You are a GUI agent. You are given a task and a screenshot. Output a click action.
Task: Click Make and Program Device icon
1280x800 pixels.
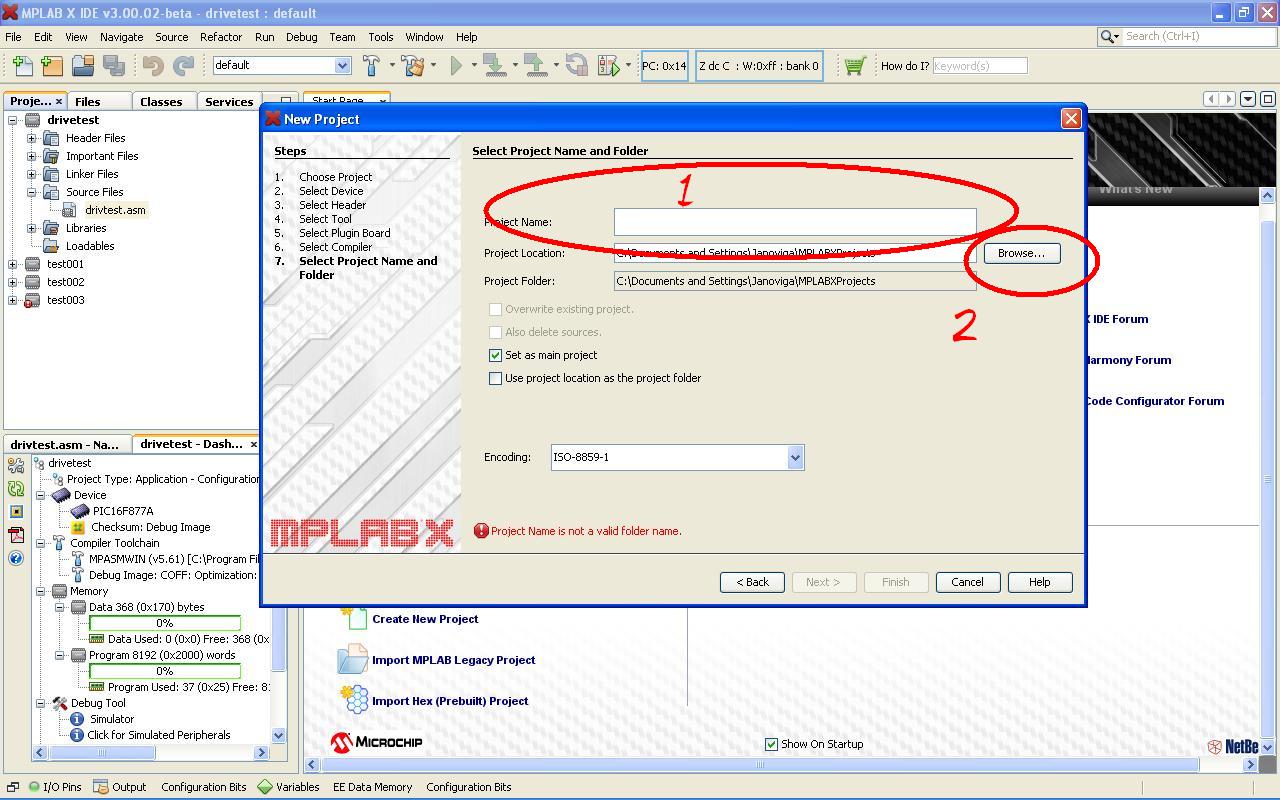[x=494, y=66]
